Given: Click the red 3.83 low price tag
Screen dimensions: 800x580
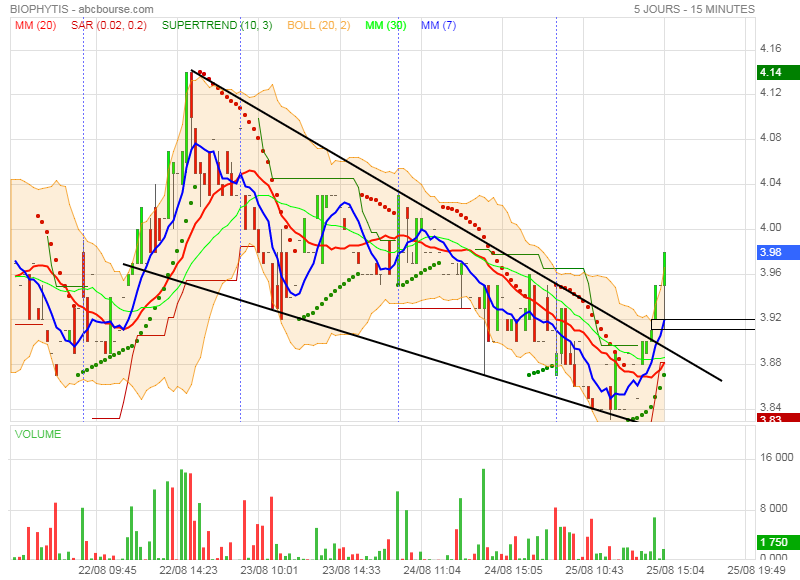Looking at the screenshot, I should 779,418.
